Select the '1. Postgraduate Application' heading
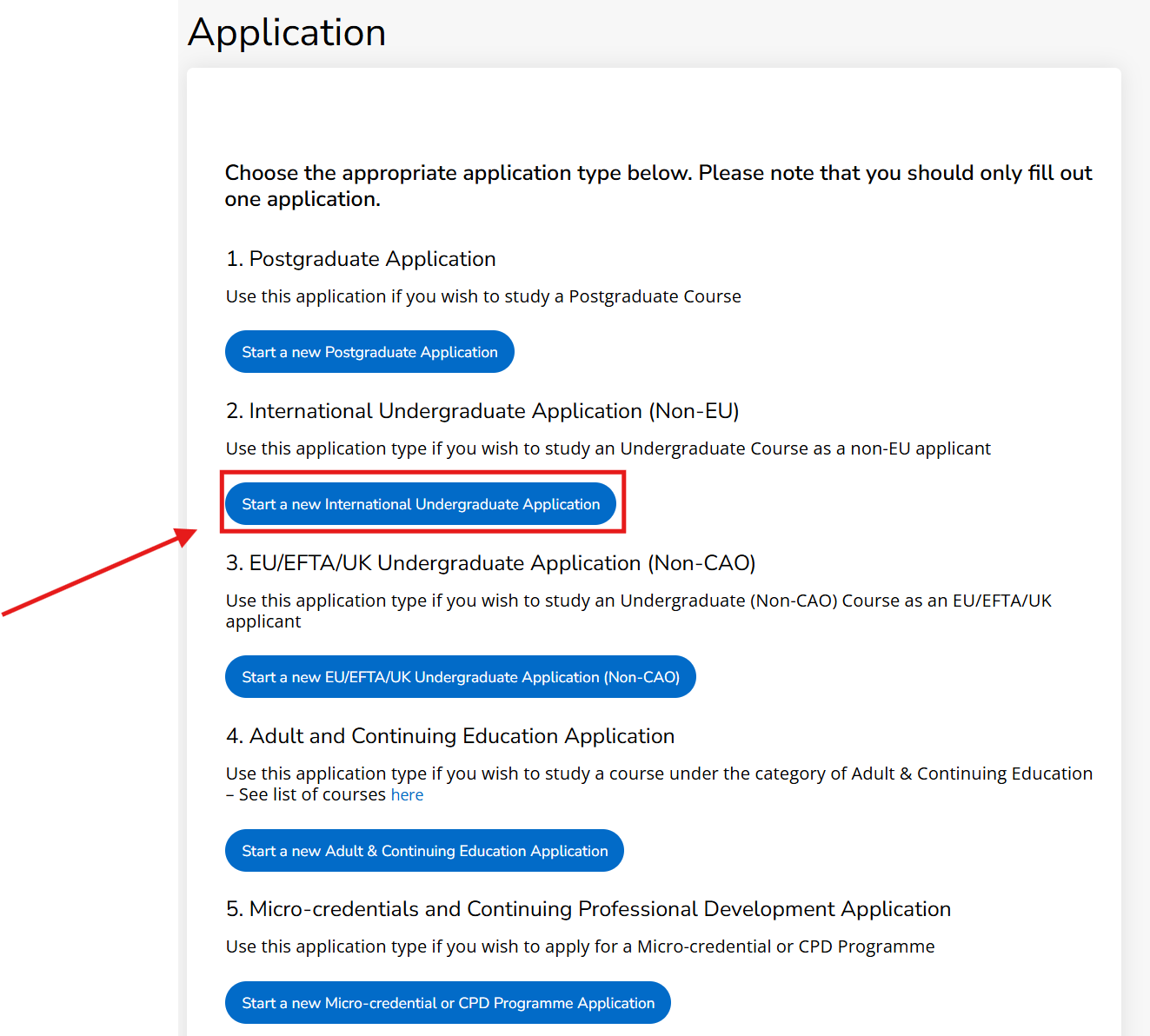Viewport: 1150px width, 1036px height. 361,259
